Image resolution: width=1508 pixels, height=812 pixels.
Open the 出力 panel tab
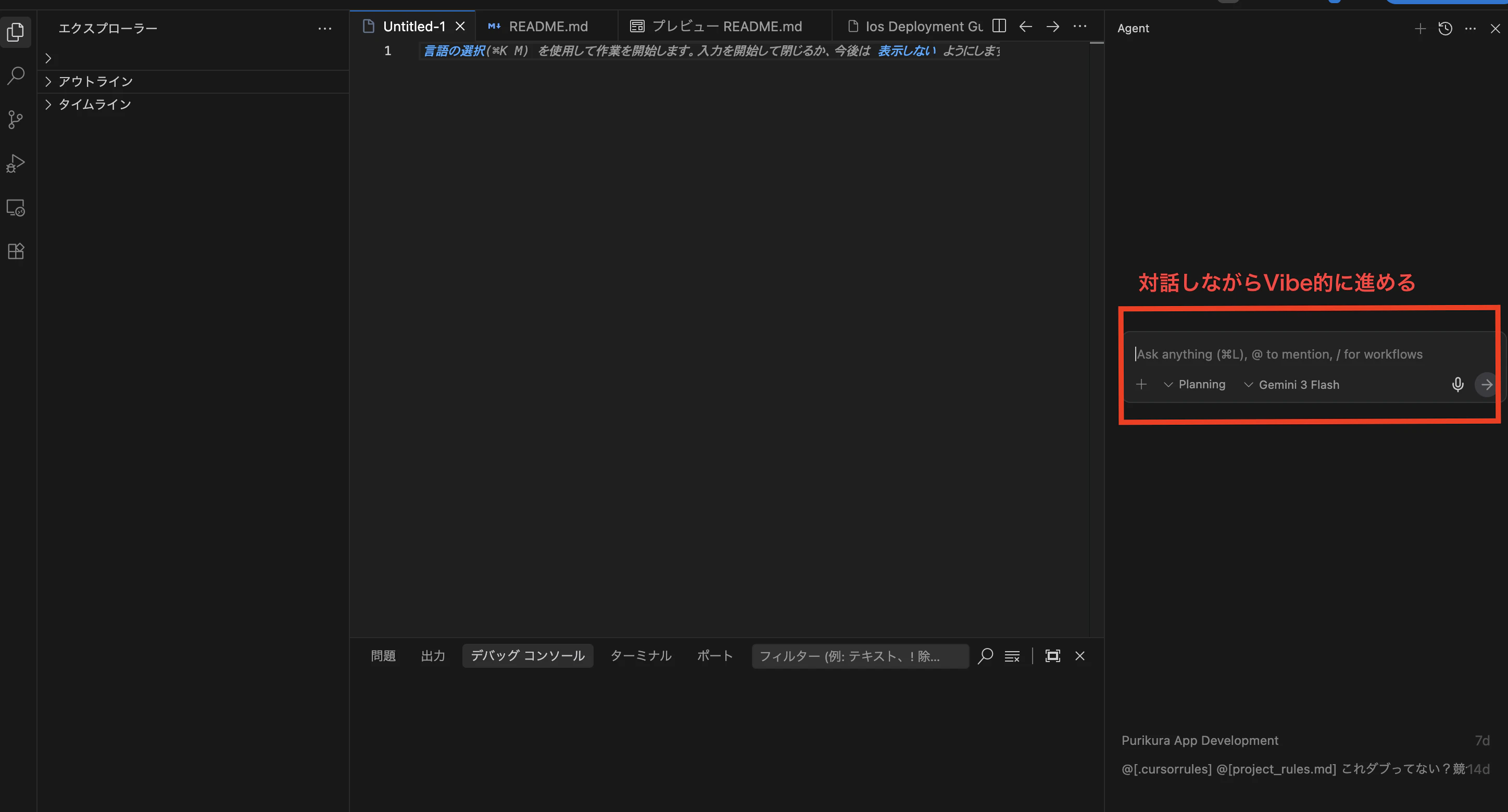pyautogui.click(x=433, y=656)
